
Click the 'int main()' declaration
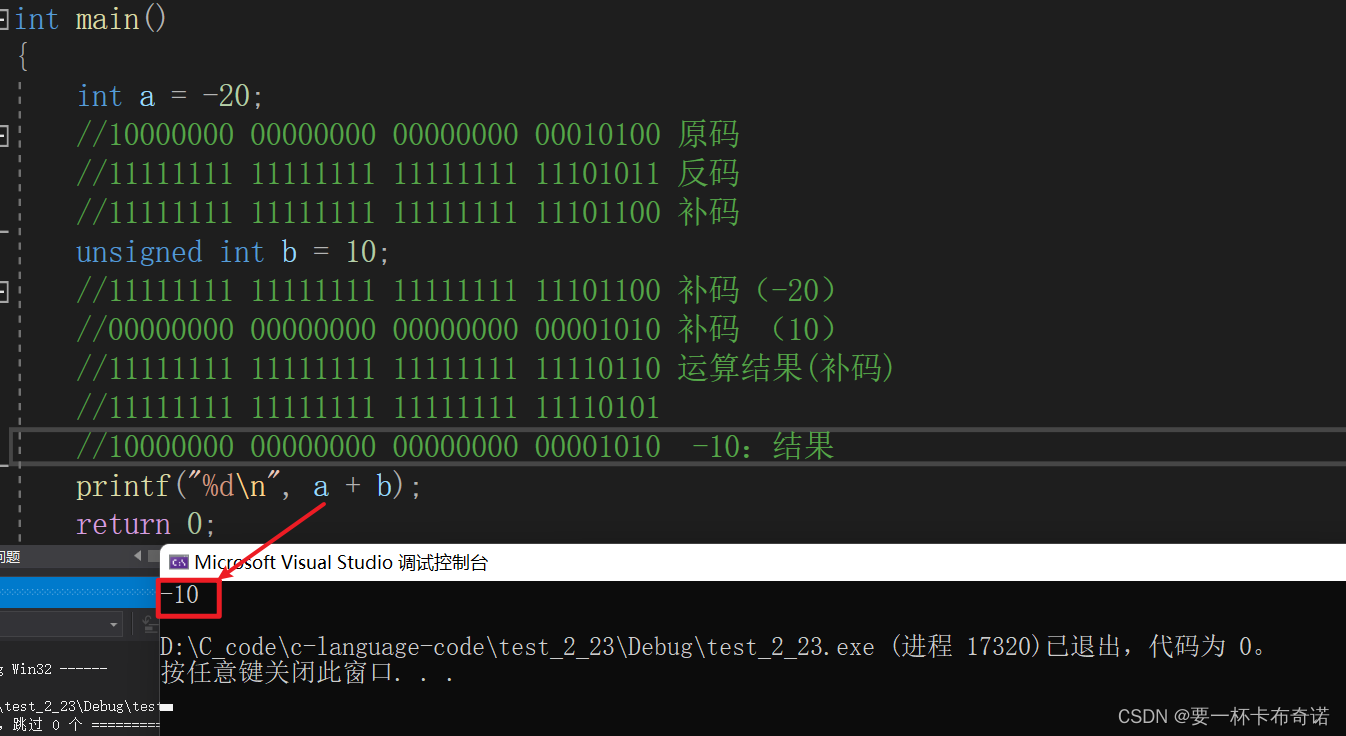[x=90, y=19]
